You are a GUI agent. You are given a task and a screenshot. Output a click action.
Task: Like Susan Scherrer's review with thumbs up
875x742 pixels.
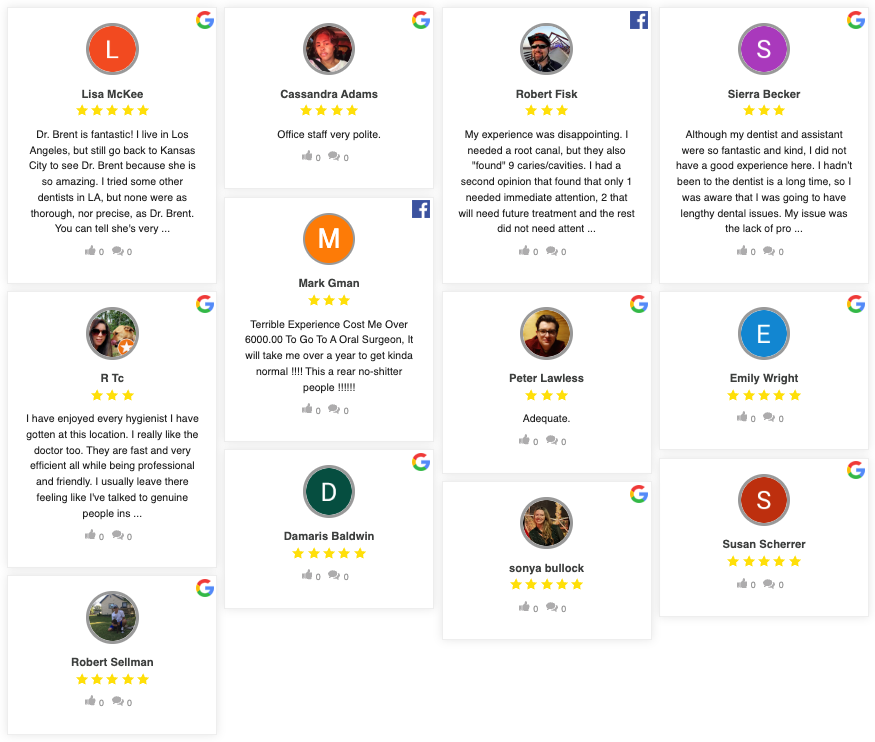(741, 584)
